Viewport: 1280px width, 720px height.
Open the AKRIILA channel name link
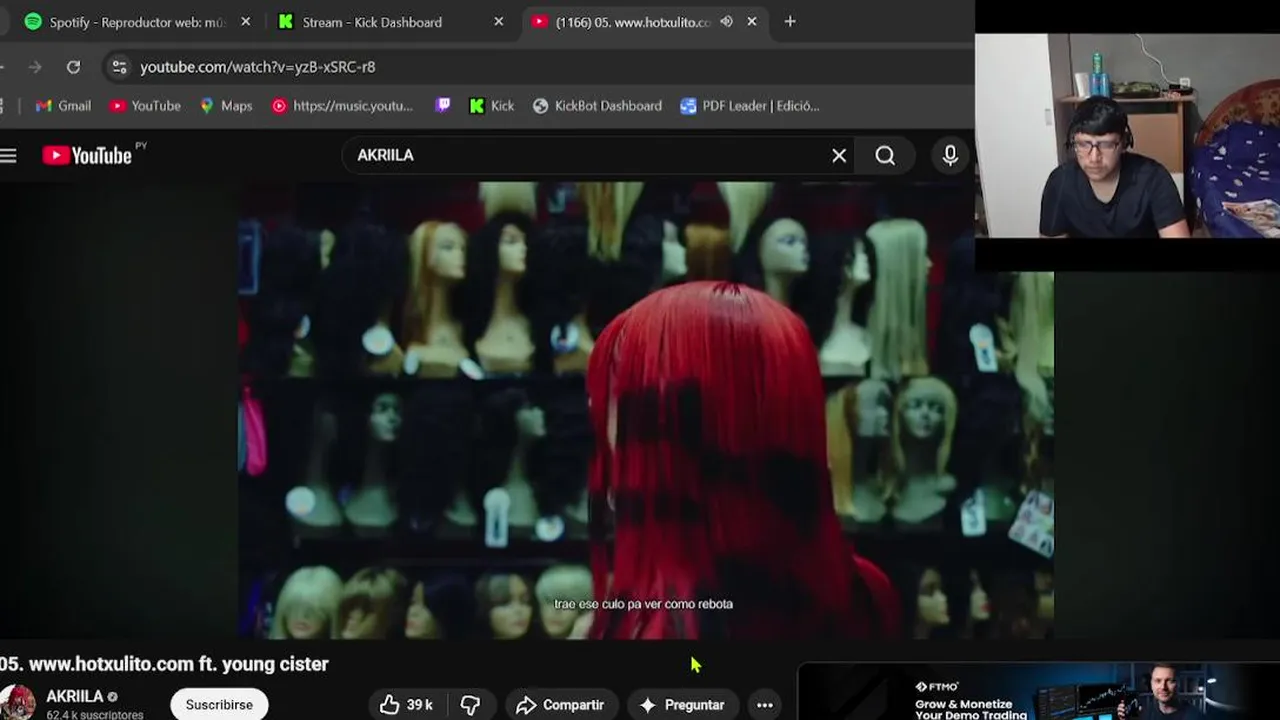pyautogui.click(x=74, y=696)
